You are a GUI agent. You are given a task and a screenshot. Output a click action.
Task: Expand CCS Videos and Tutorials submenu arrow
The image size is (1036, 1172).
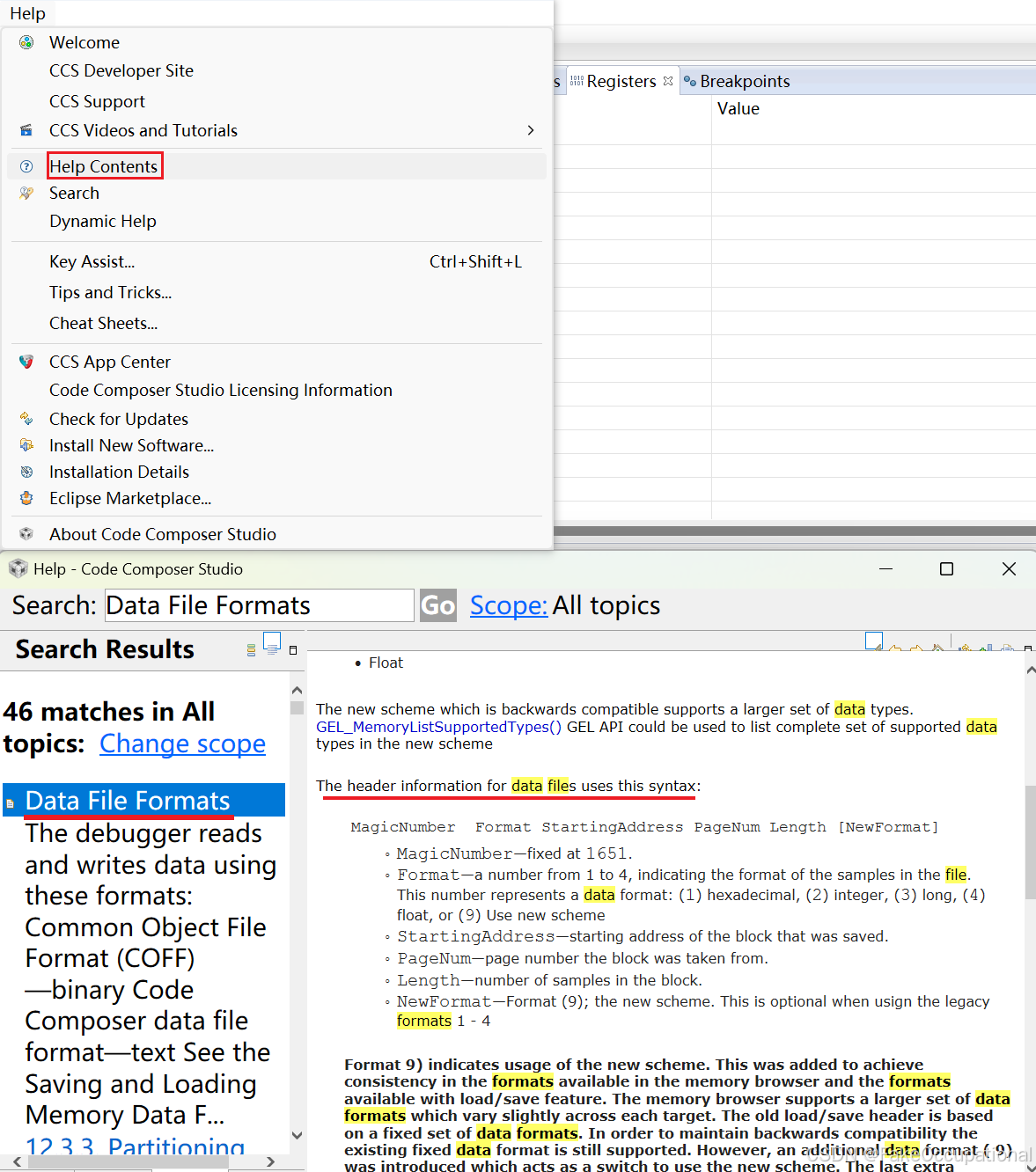coord(531,130)
